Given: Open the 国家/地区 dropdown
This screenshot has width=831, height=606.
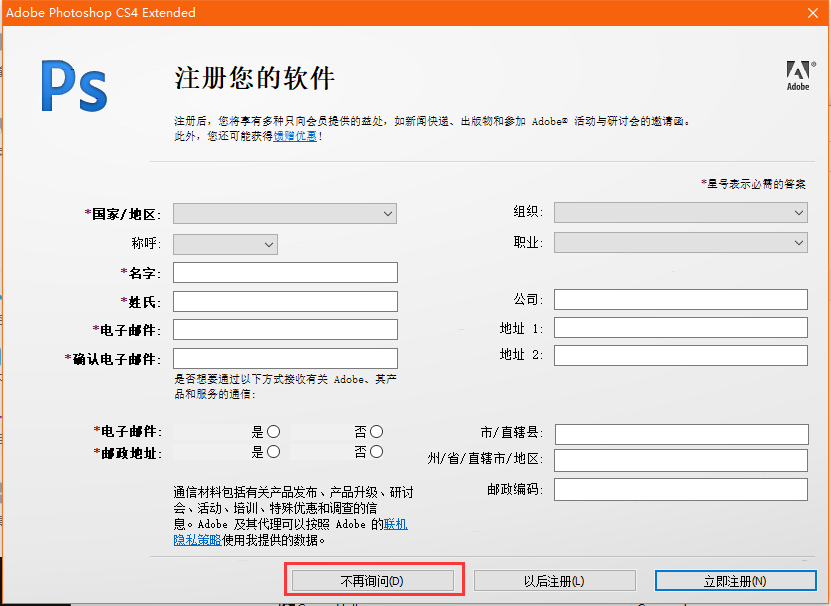Looking at the screenshot, I should coord(285,213).
